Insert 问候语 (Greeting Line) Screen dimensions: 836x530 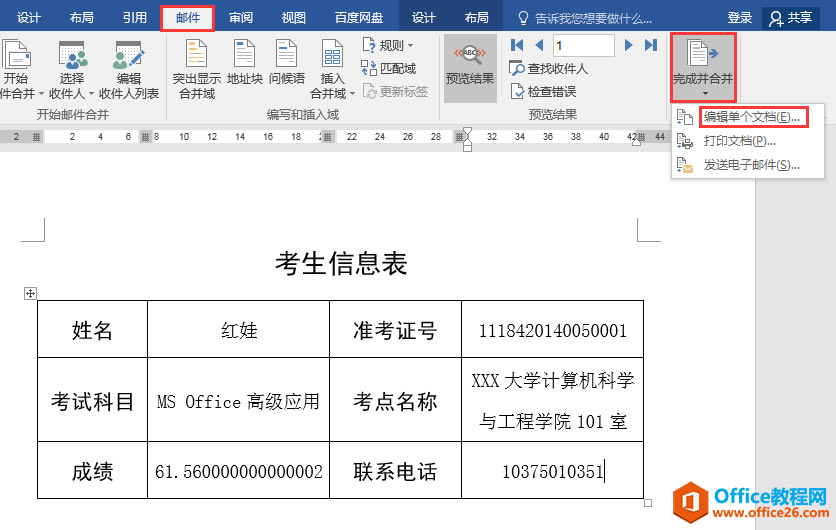pyautogui.click(x=287, y=63)
